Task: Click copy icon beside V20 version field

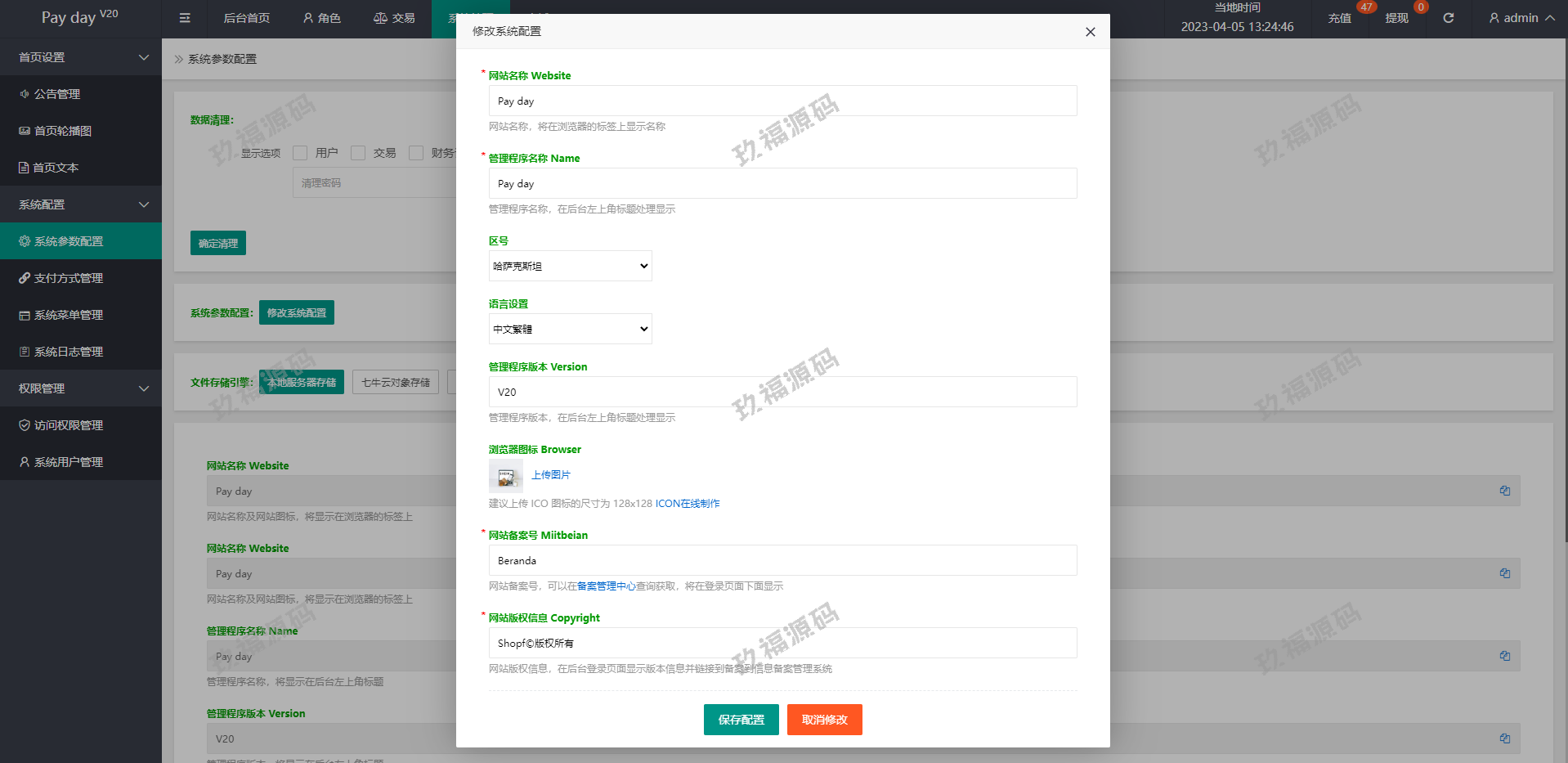Action: [x=1504, y=738]
